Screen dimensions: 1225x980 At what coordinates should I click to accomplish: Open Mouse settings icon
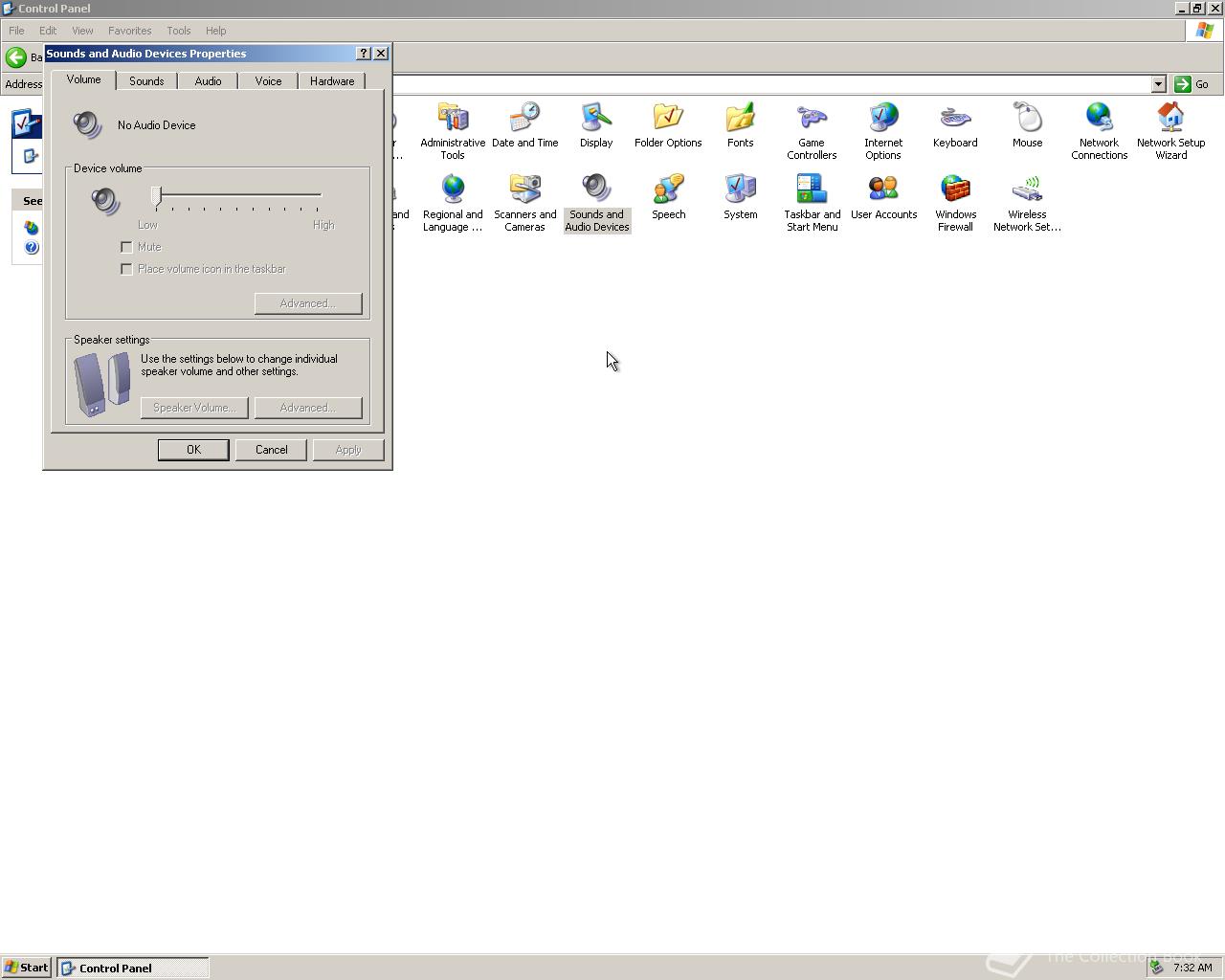(x=1027, y=125)
